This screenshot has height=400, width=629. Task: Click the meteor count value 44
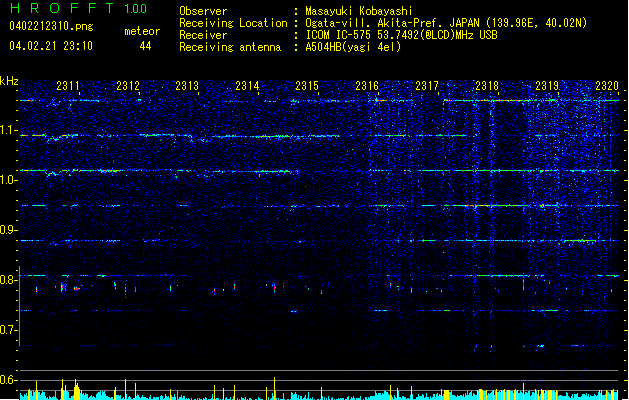point(145,46)
